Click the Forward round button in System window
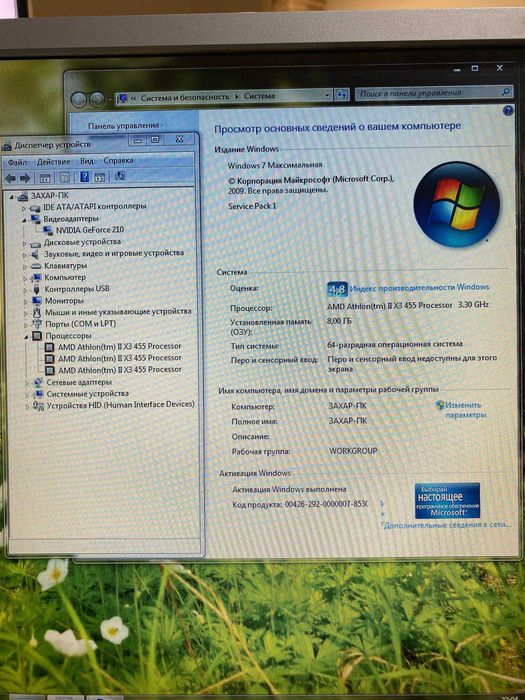 pos(97,100)
